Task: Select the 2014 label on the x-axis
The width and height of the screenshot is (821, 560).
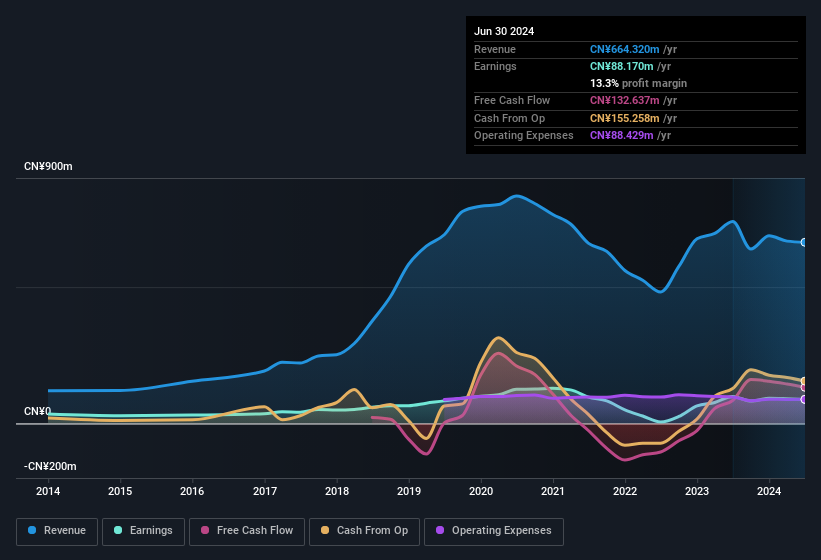Action: point(48,491)
